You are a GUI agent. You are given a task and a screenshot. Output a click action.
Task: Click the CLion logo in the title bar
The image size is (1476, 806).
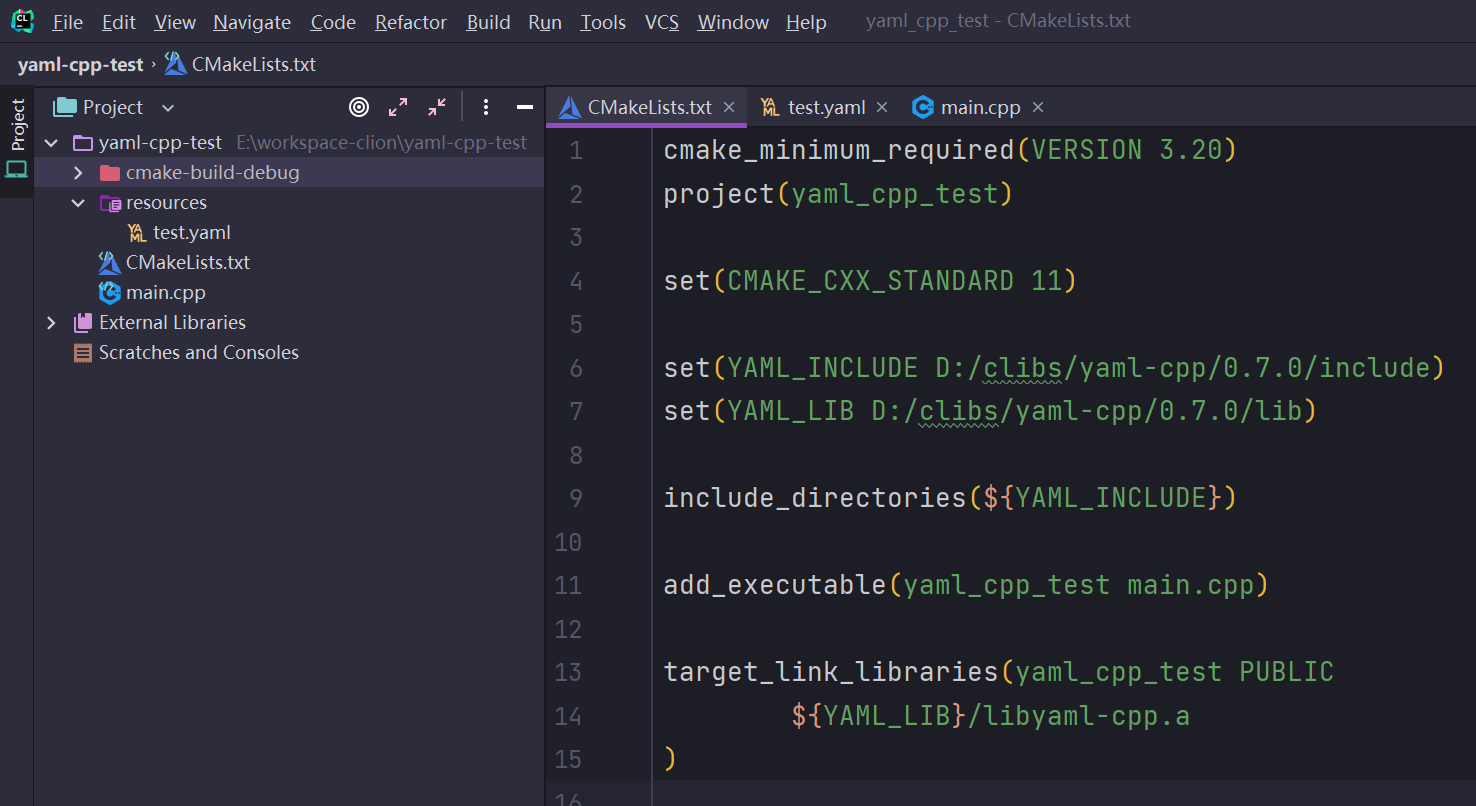click(21, 21)
